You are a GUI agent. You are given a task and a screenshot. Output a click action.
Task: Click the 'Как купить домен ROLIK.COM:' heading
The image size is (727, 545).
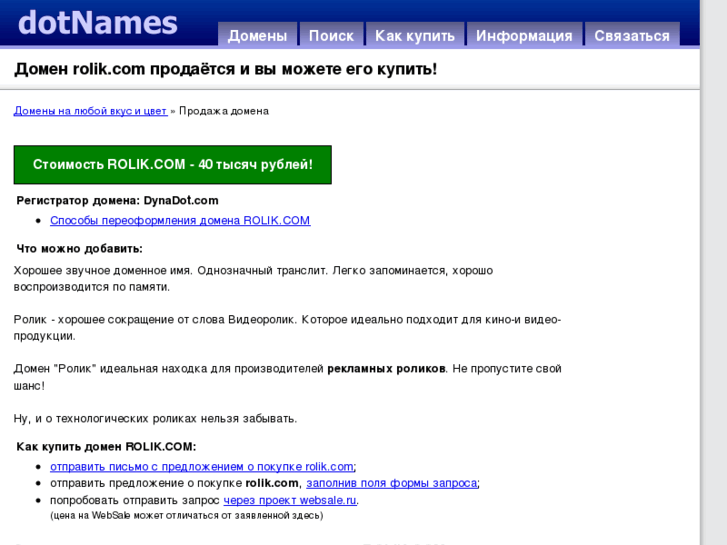106,447
